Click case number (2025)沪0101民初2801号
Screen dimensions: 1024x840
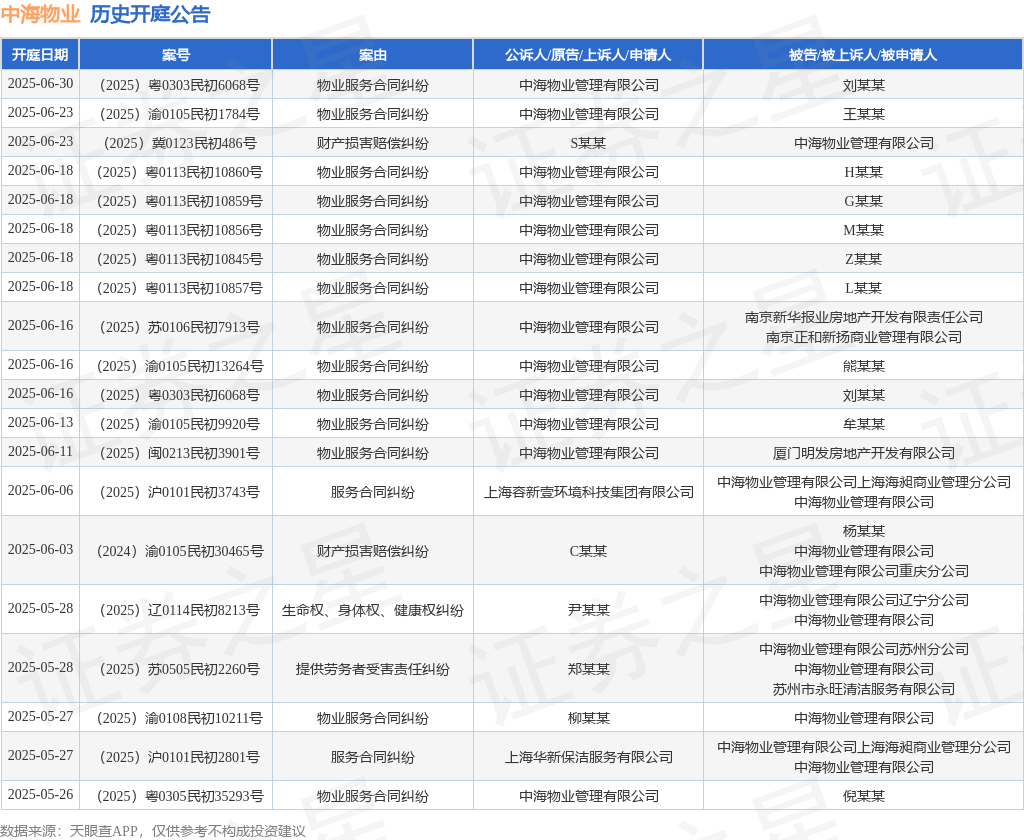coord(176,758)
